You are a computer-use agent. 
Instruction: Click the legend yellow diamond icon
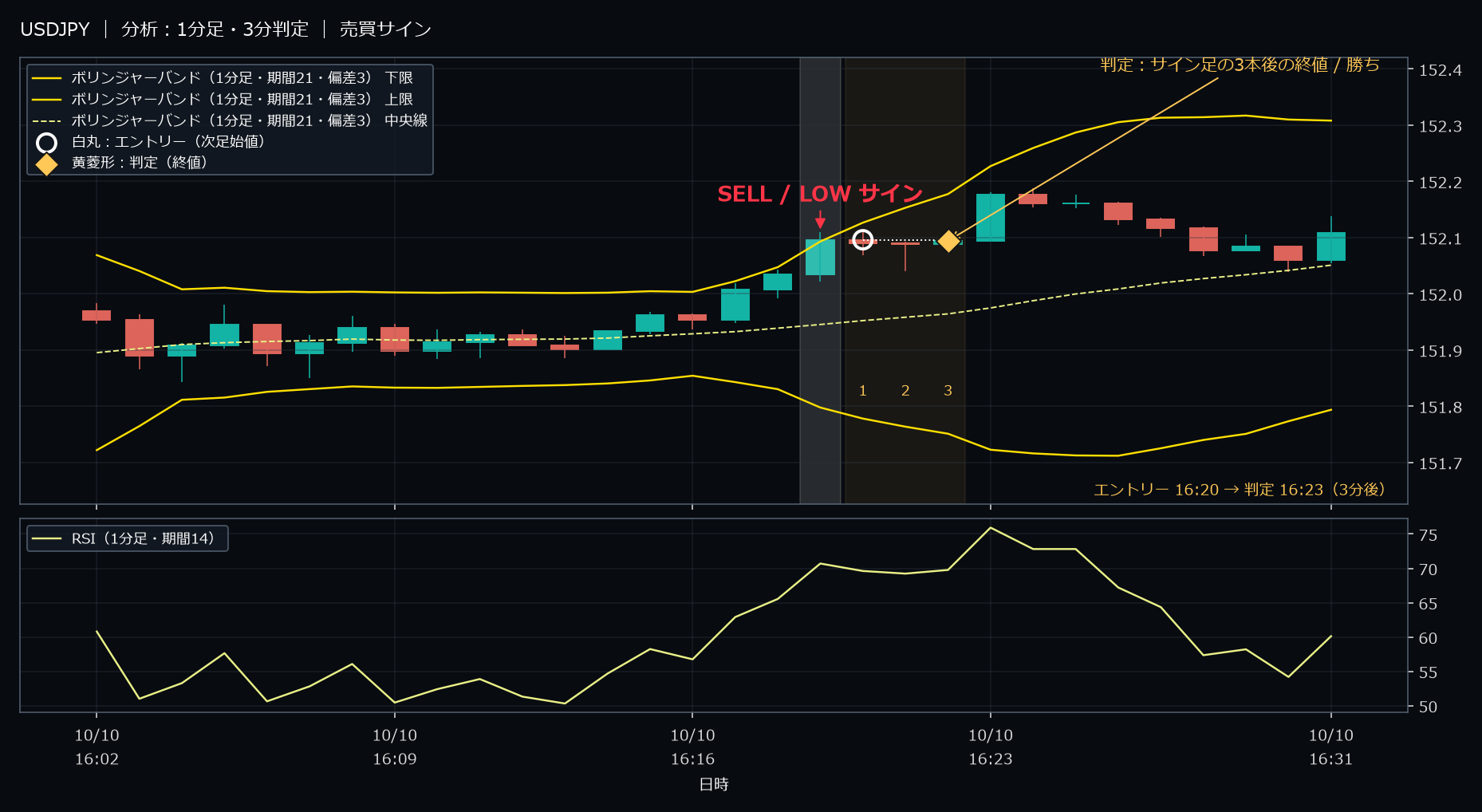tap(47, 164)
